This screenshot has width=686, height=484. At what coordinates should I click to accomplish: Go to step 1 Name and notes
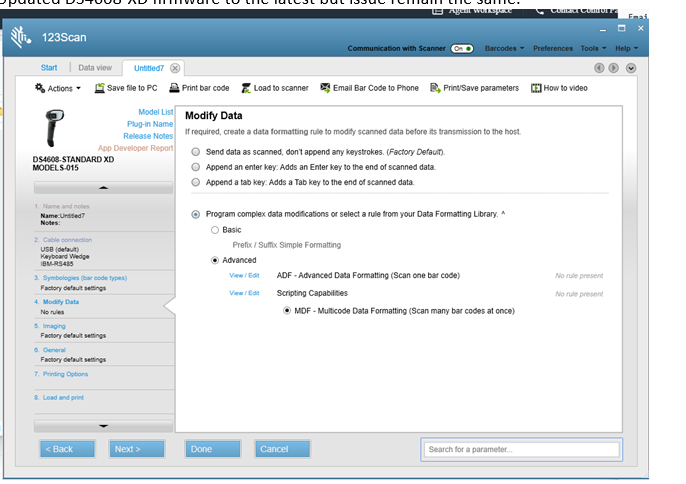66,206
